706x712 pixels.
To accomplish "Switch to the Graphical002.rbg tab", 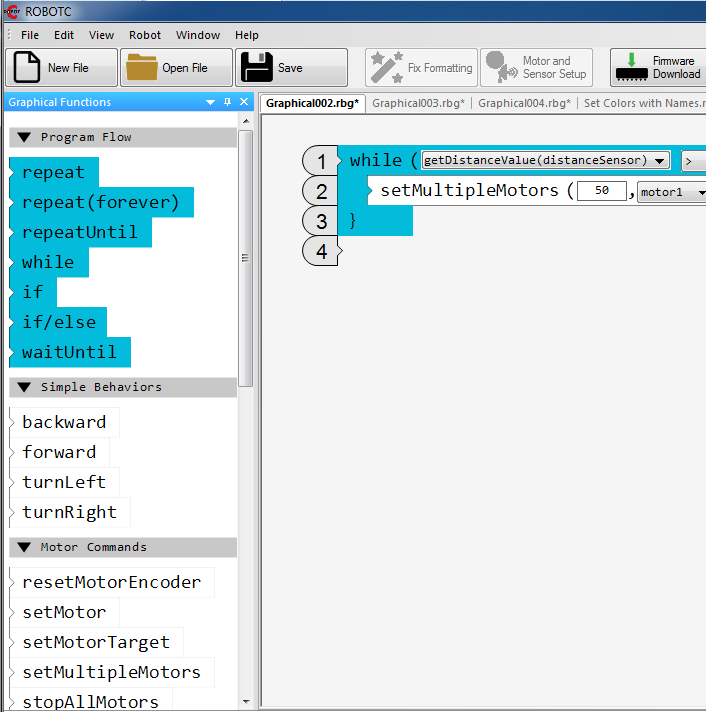I will [312, 103].
